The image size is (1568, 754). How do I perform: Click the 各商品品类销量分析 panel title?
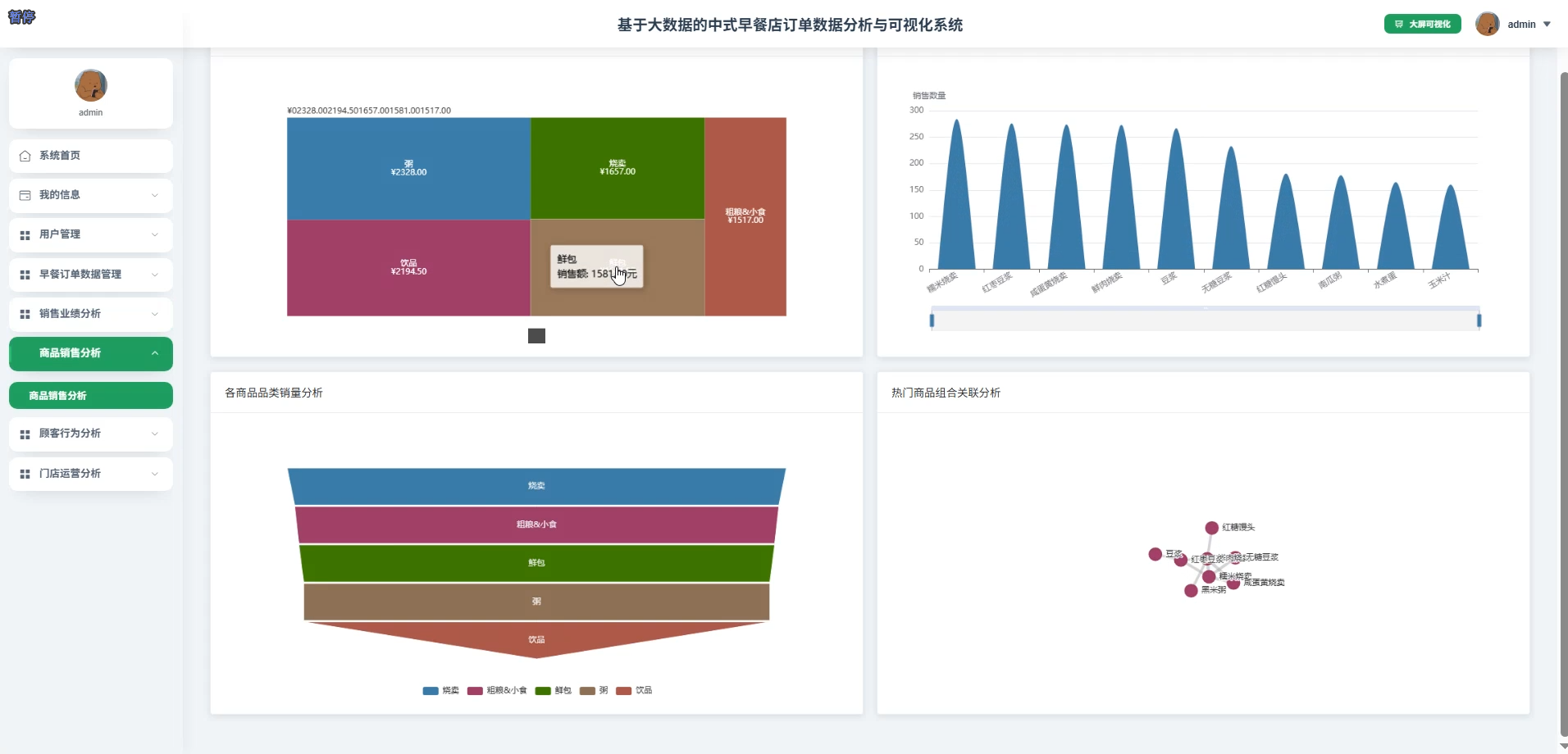pyautogui.click(x=274, y=393)
